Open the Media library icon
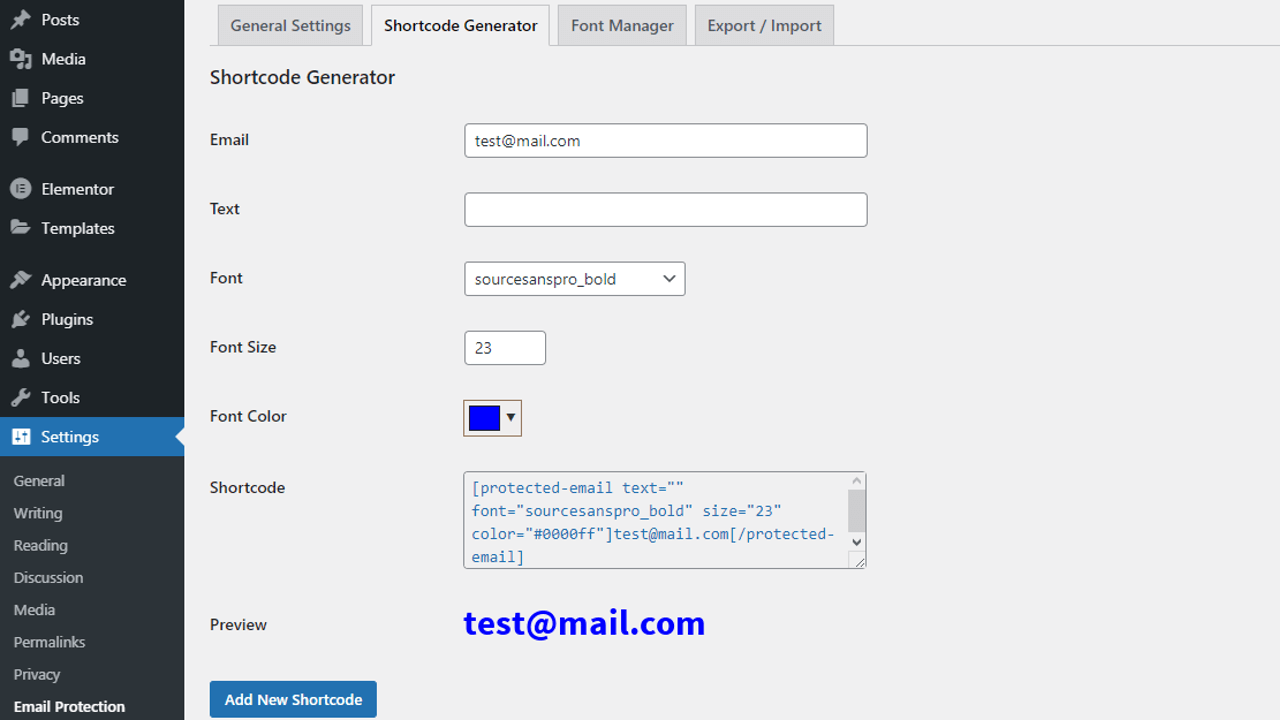This screenshot has height=720, width=1280. (x=20, y=58)
